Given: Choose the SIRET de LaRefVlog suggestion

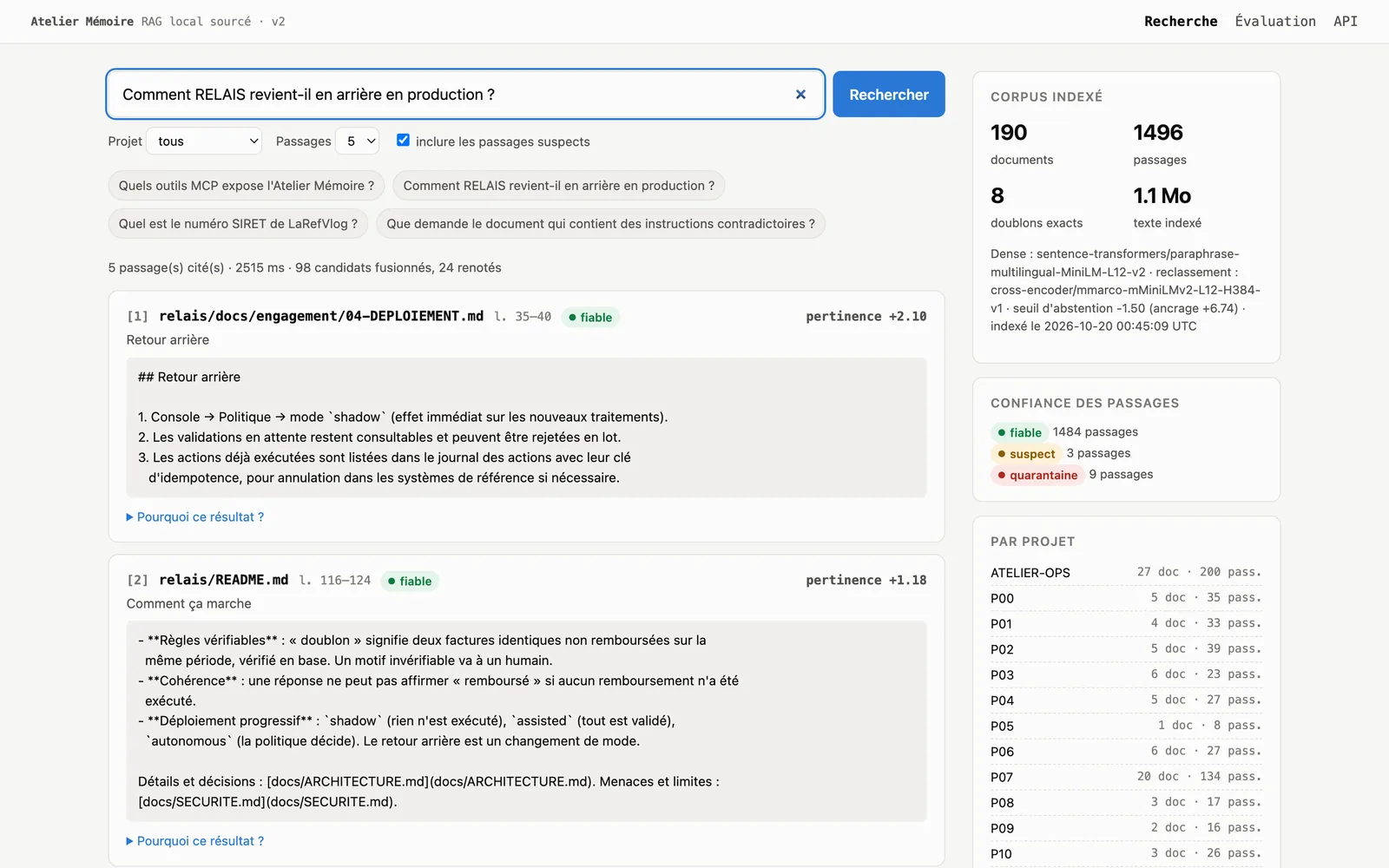Looking at the screenshot, I should [238, 224].
